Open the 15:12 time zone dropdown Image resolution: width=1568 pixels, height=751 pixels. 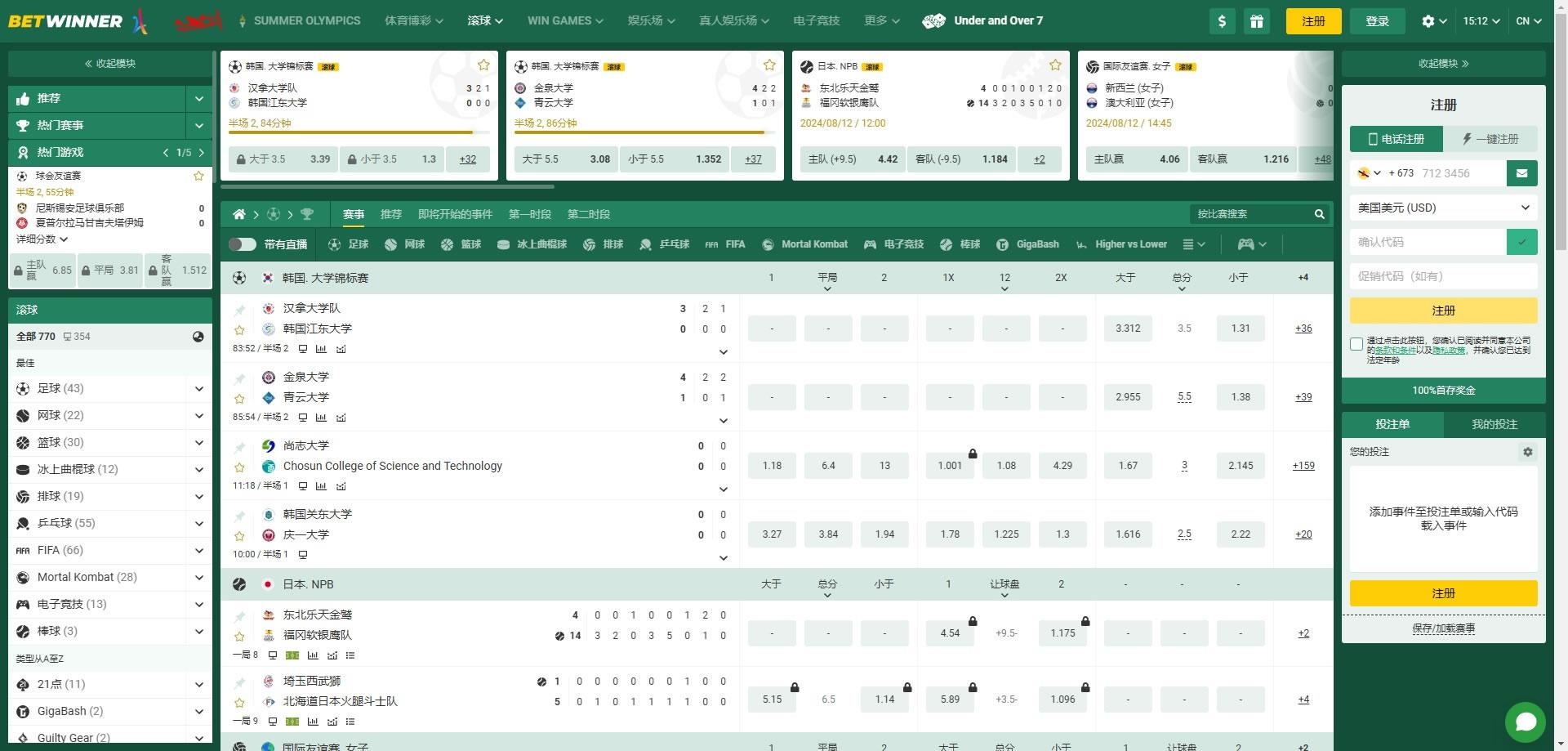click(x=1481, y=21)
